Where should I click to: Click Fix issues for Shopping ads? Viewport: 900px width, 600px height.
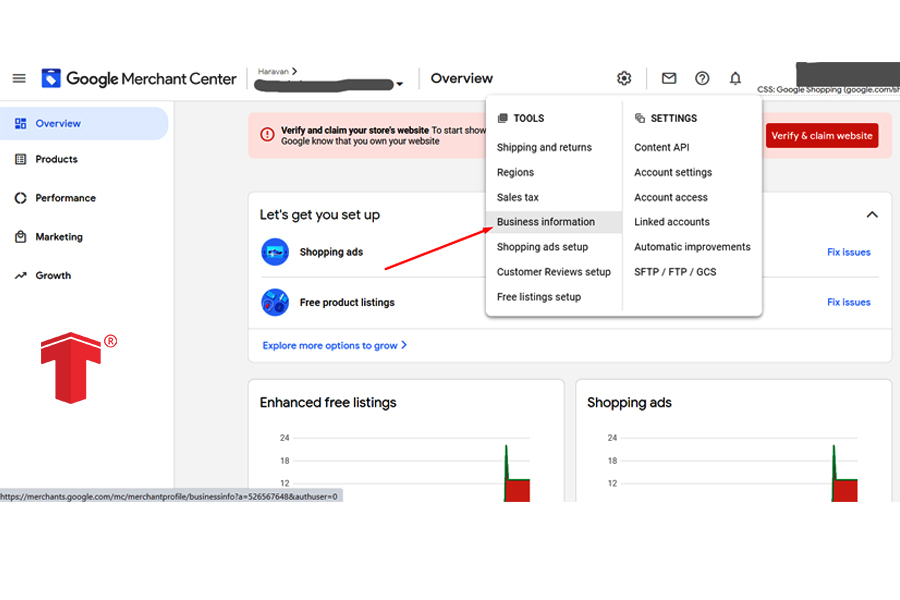(x=848, y=252)
